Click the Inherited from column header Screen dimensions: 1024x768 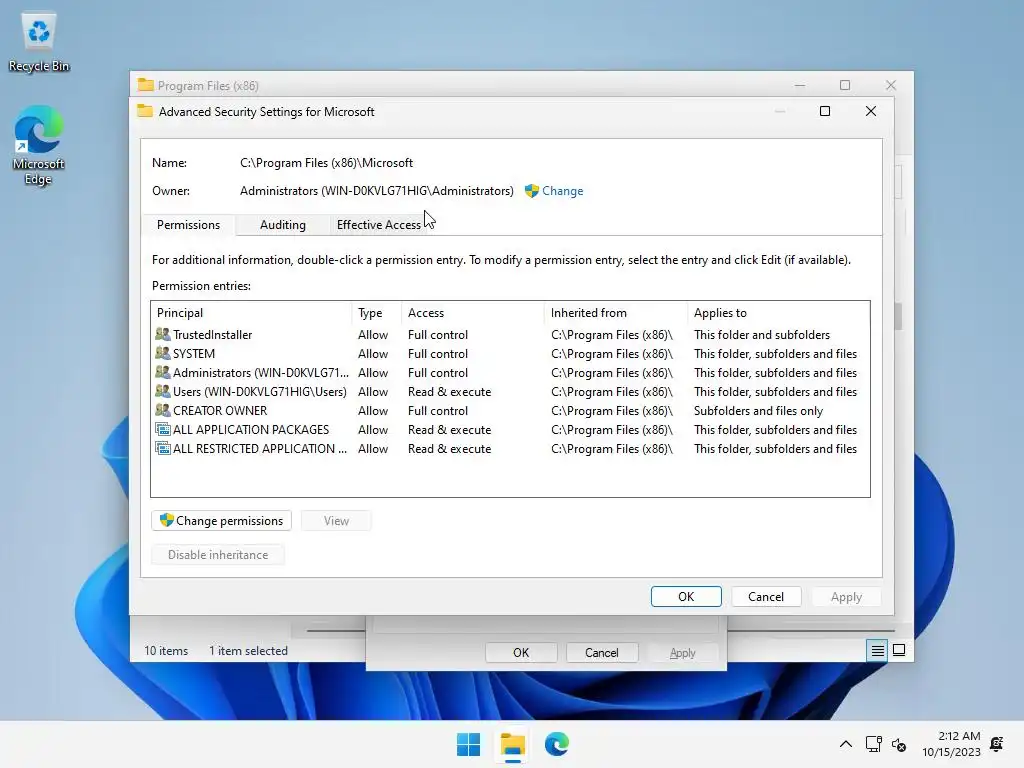coord(616,313)
